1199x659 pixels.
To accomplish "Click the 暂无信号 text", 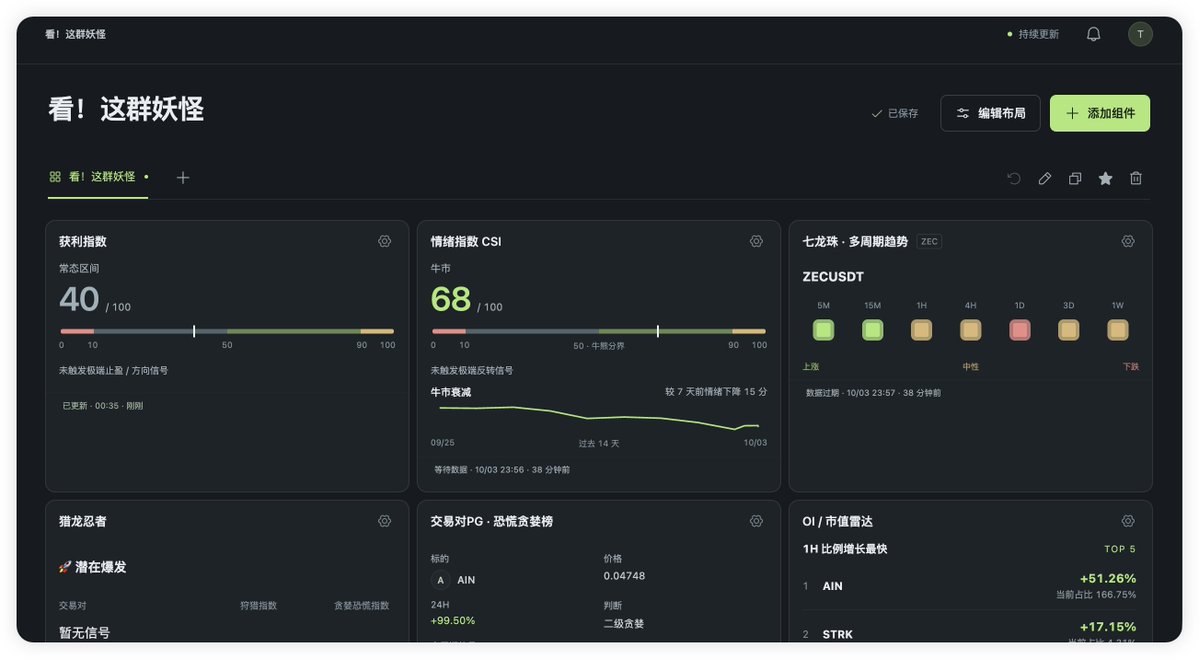I will coord(84,633).
